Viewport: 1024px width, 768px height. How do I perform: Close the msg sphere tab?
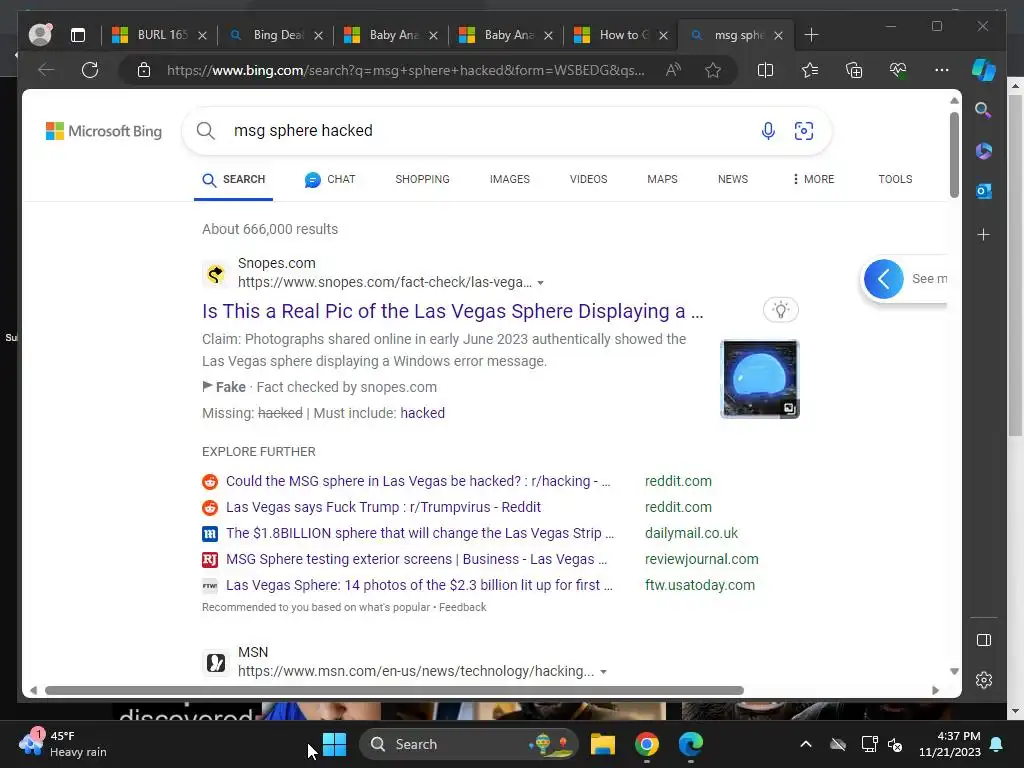(778, 35)
